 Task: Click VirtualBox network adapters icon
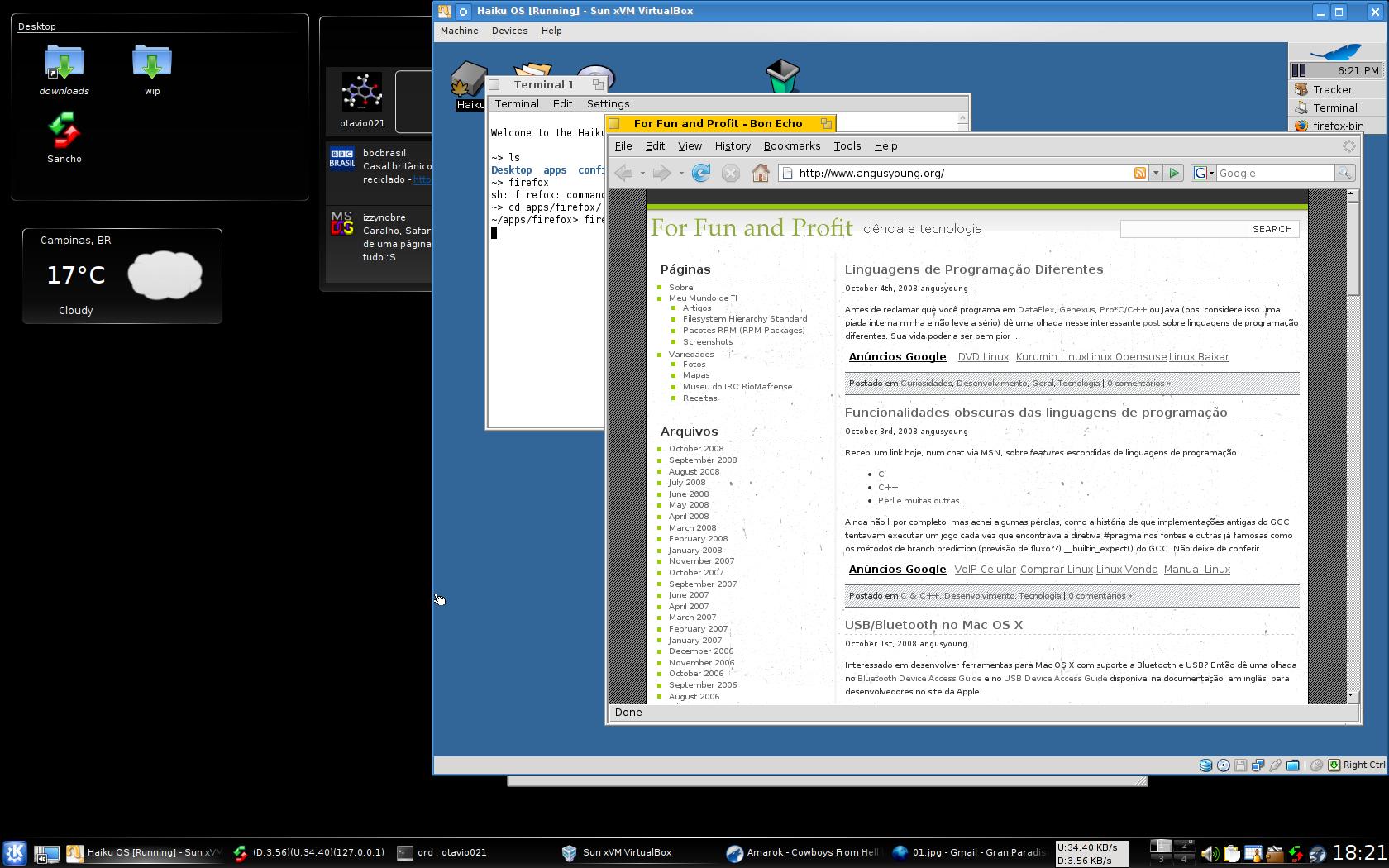coord(1258,765)
